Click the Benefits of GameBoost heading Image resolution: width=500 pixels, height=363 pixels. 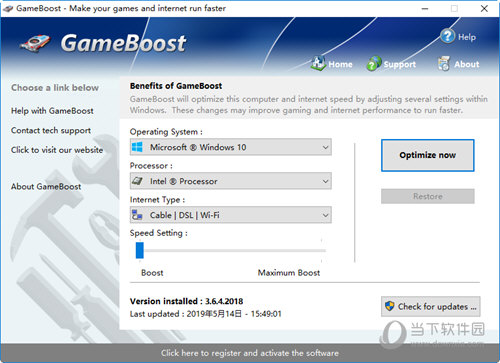pos(176,86)
